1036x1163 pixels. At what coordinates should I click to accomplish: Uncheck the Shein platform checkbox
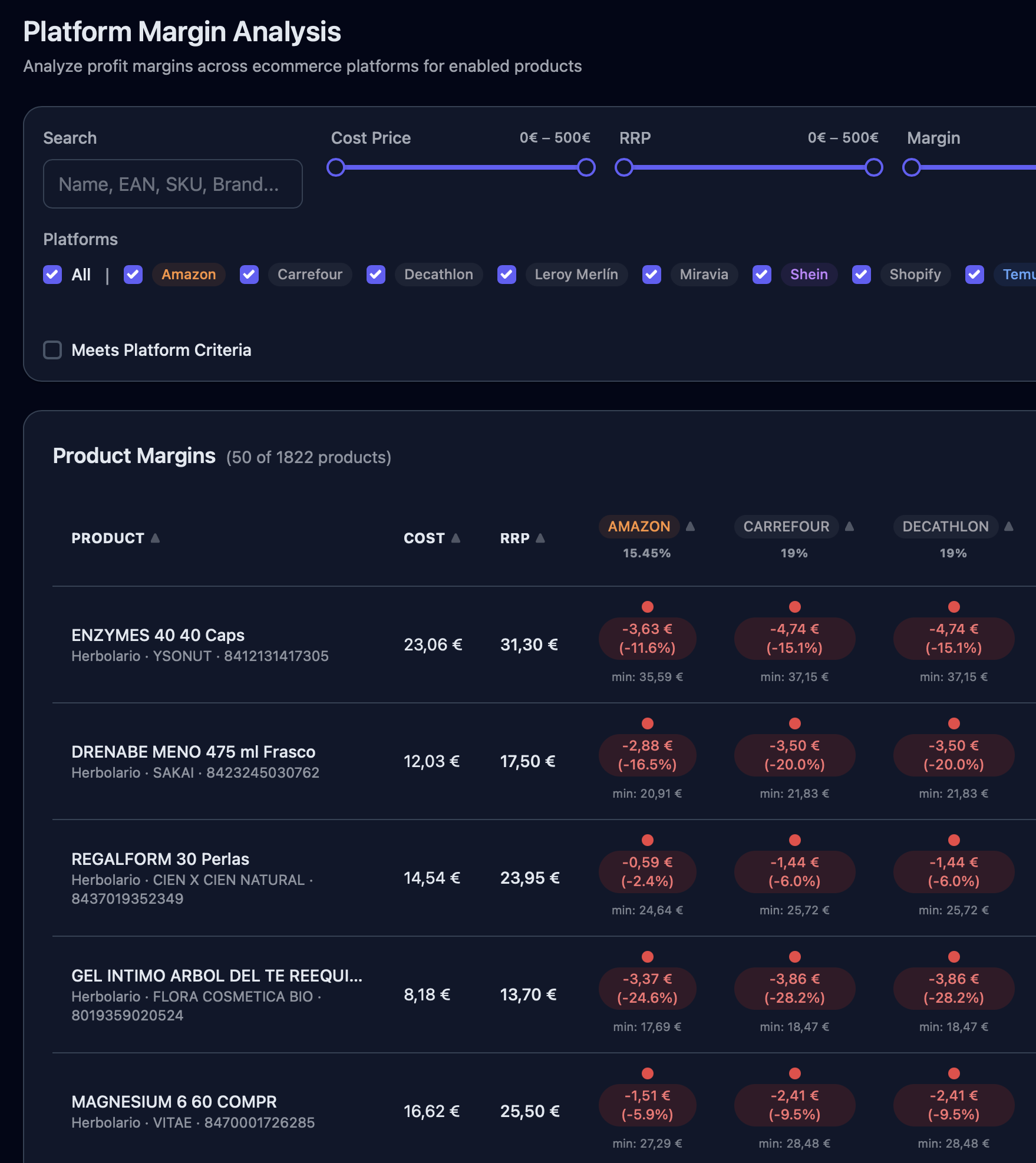[x=761, y=275]
